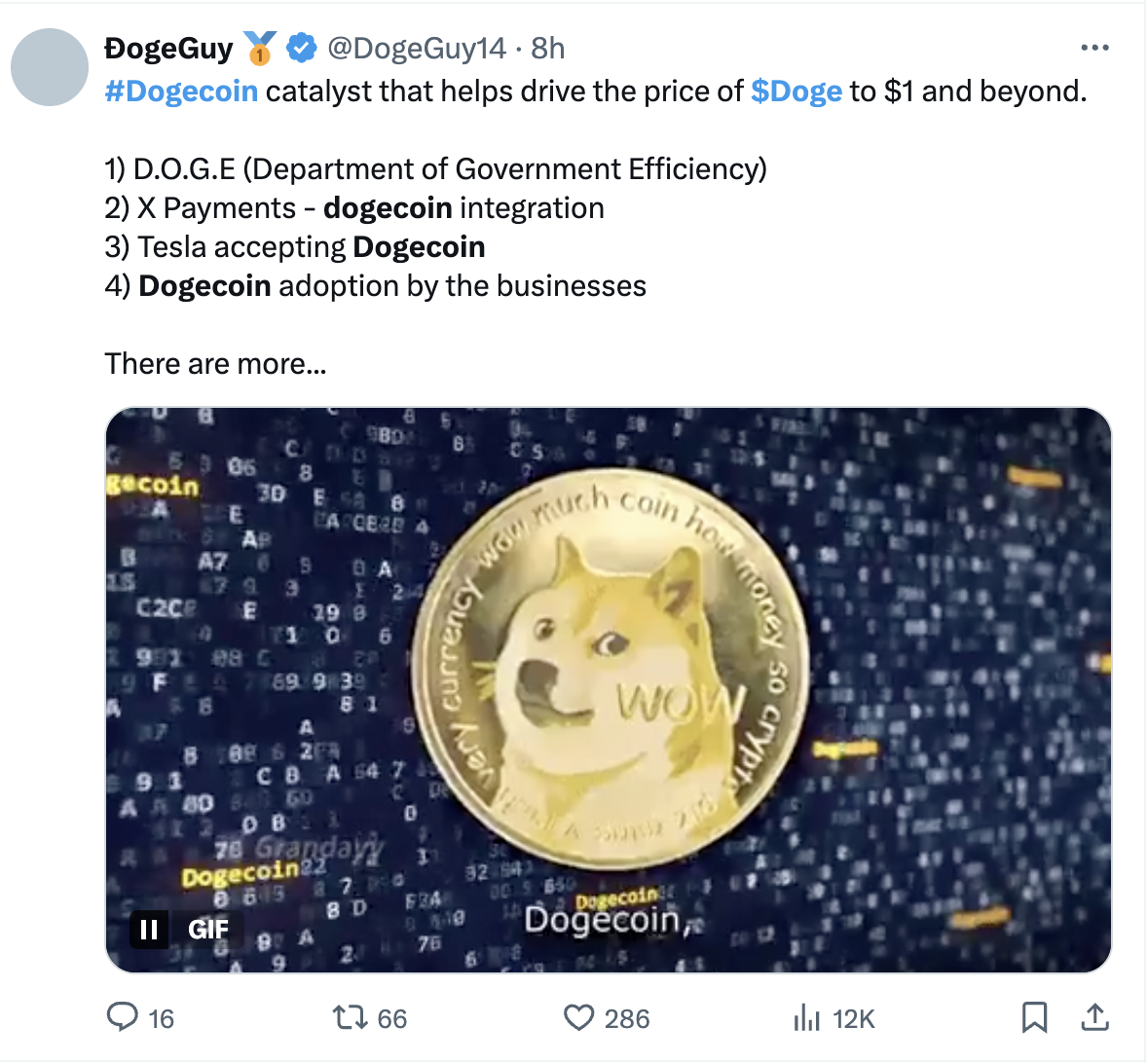Screen dimensions: 1148x1063
Task: Click the like count showing 286
Action: point(626,1018)
